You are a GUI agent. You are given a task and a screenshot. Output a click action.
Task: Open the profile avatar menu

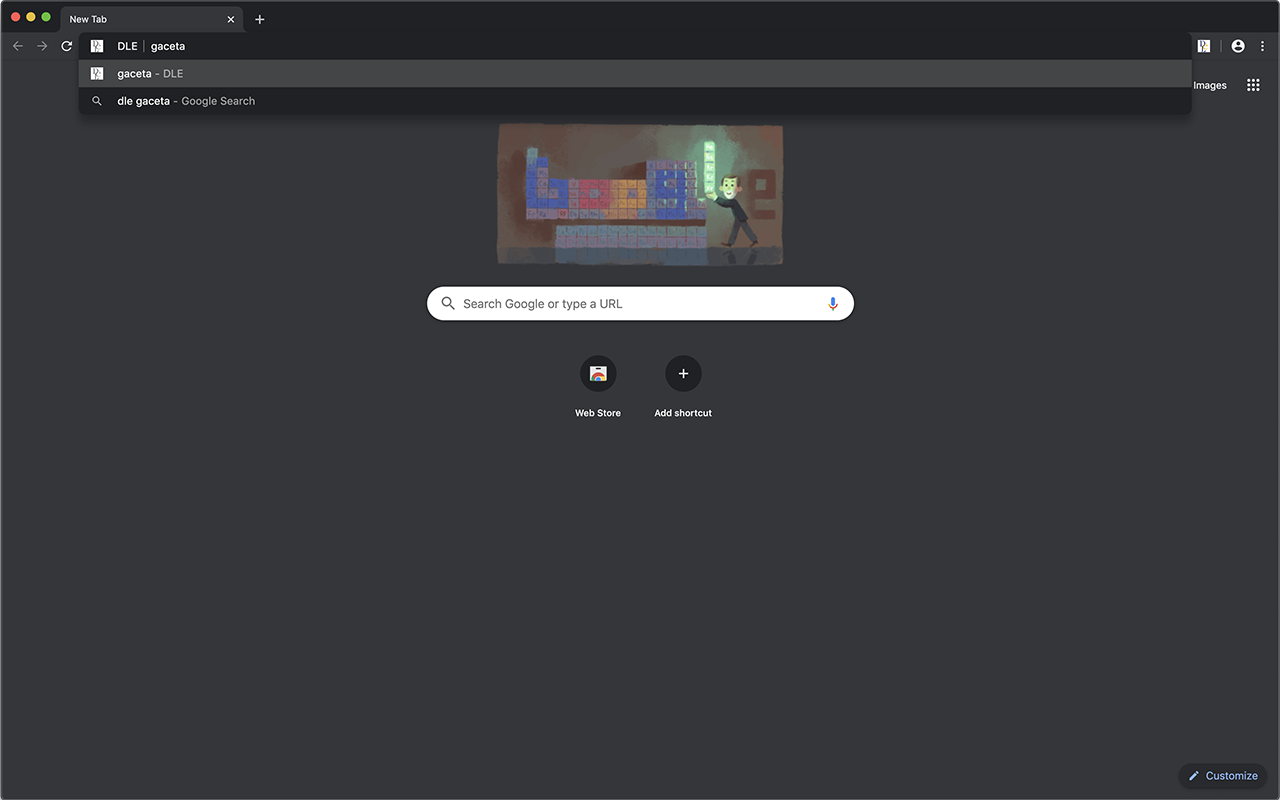tap(1238, 46)
